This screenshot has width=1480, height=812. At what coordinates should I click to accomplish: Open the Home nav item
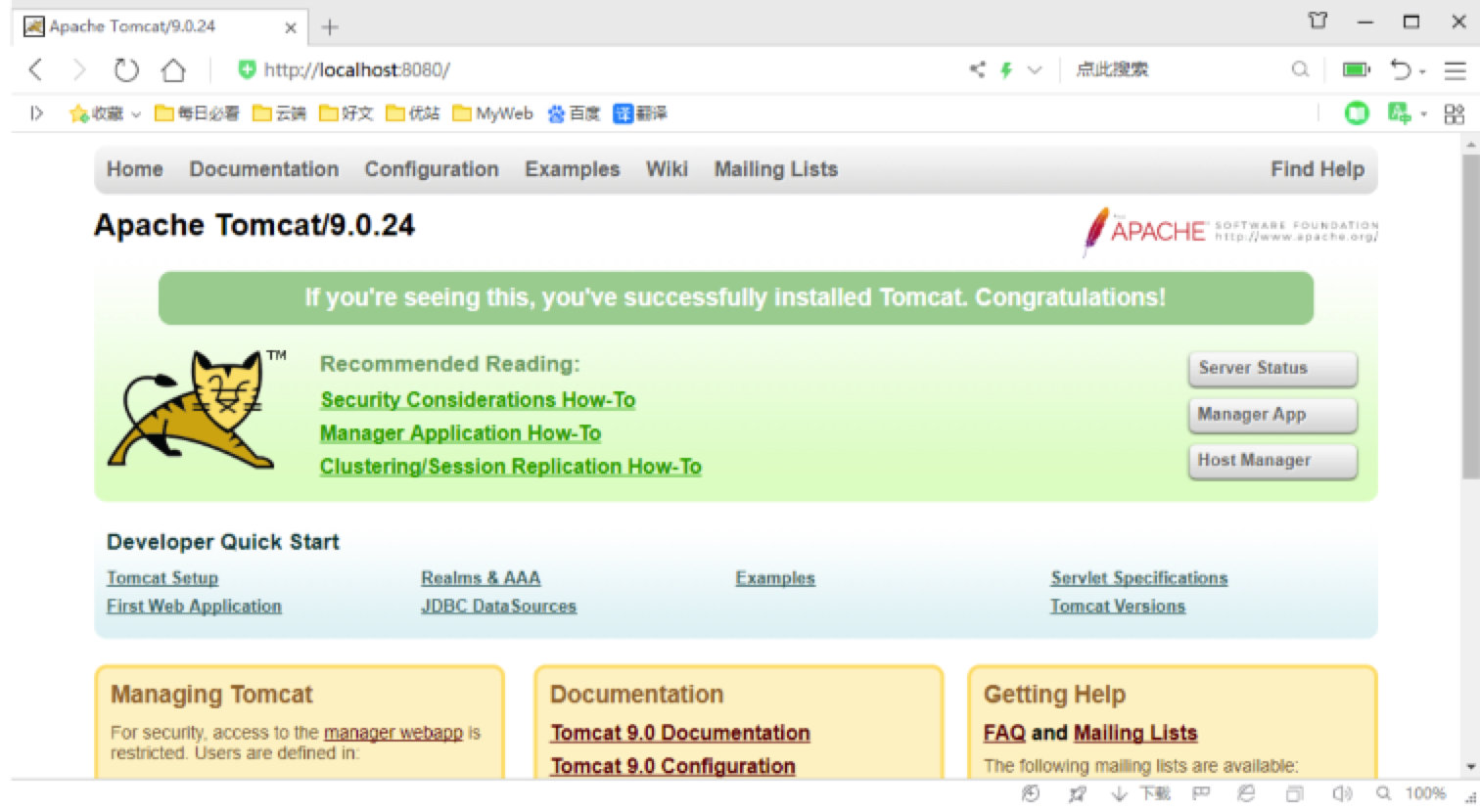(135, 169)
